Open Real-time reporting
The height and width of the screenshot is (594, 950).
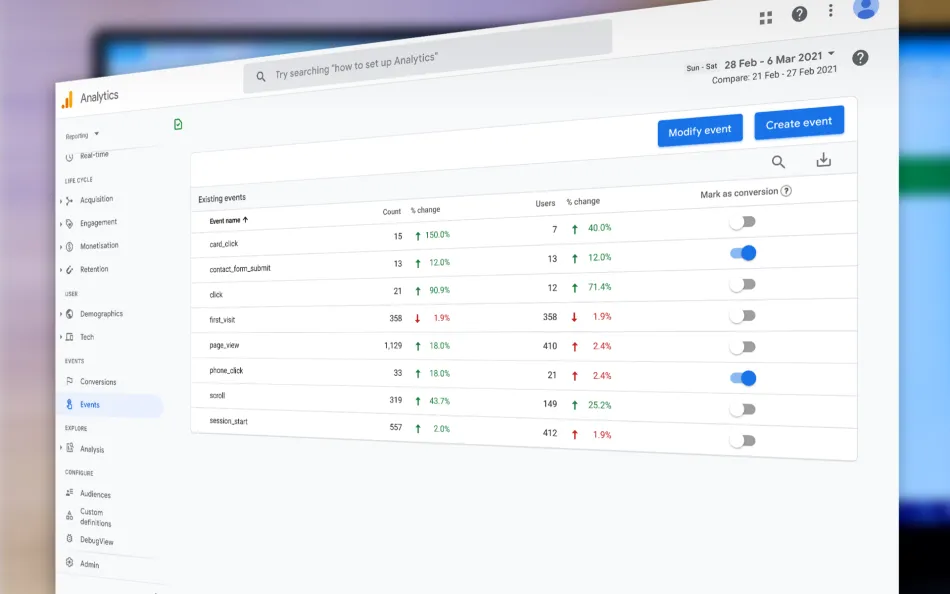click(92, 155)
